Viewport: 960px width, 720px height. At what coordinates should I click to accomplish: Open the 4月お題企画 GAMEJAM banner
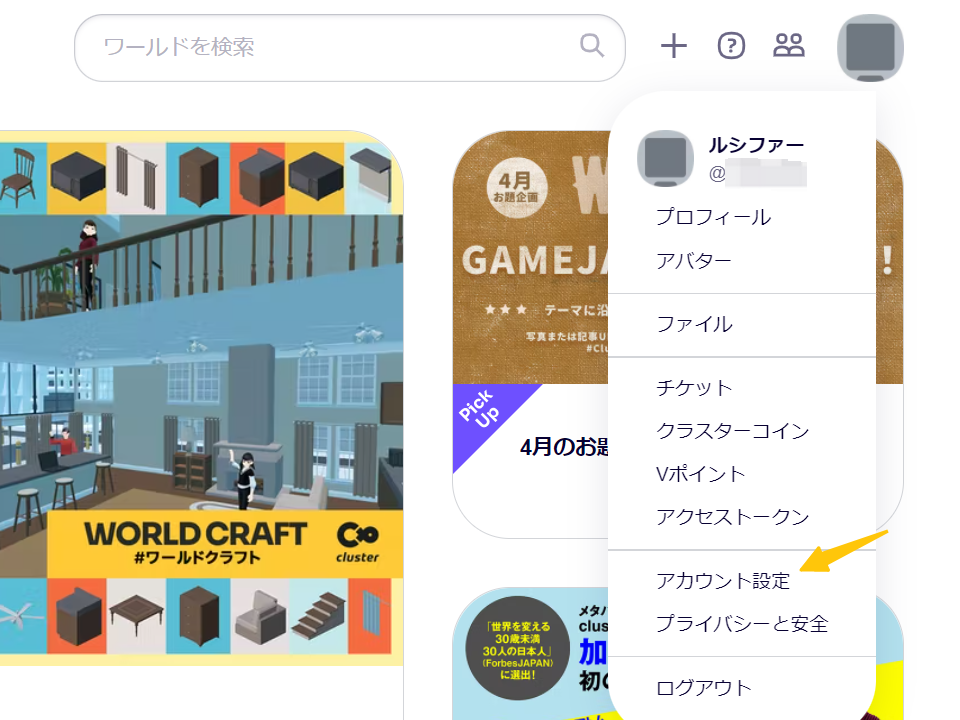click(531, 257)
